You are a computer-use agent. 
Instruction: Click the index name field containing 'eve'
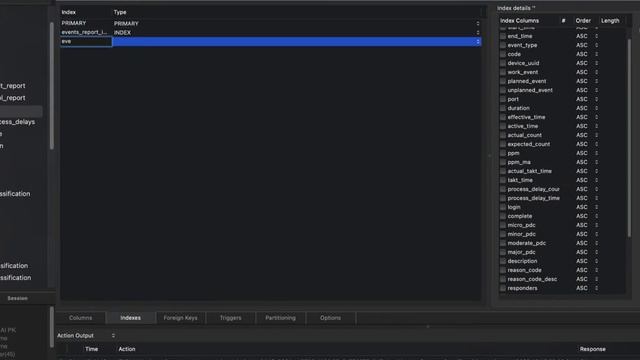tap(86, 42)
